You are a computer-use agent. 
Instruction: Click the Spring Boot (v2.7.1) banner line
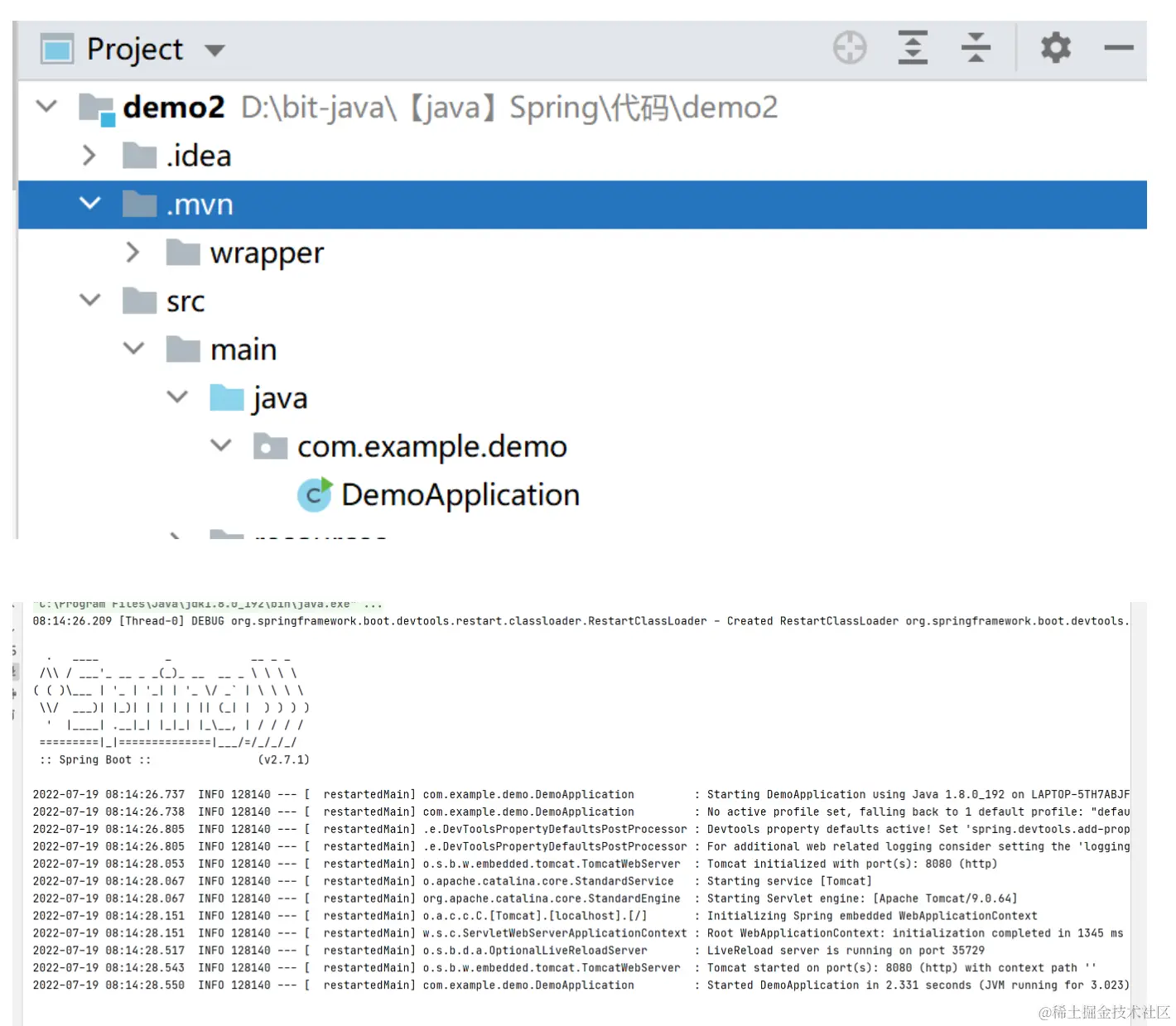coord(174,759)
